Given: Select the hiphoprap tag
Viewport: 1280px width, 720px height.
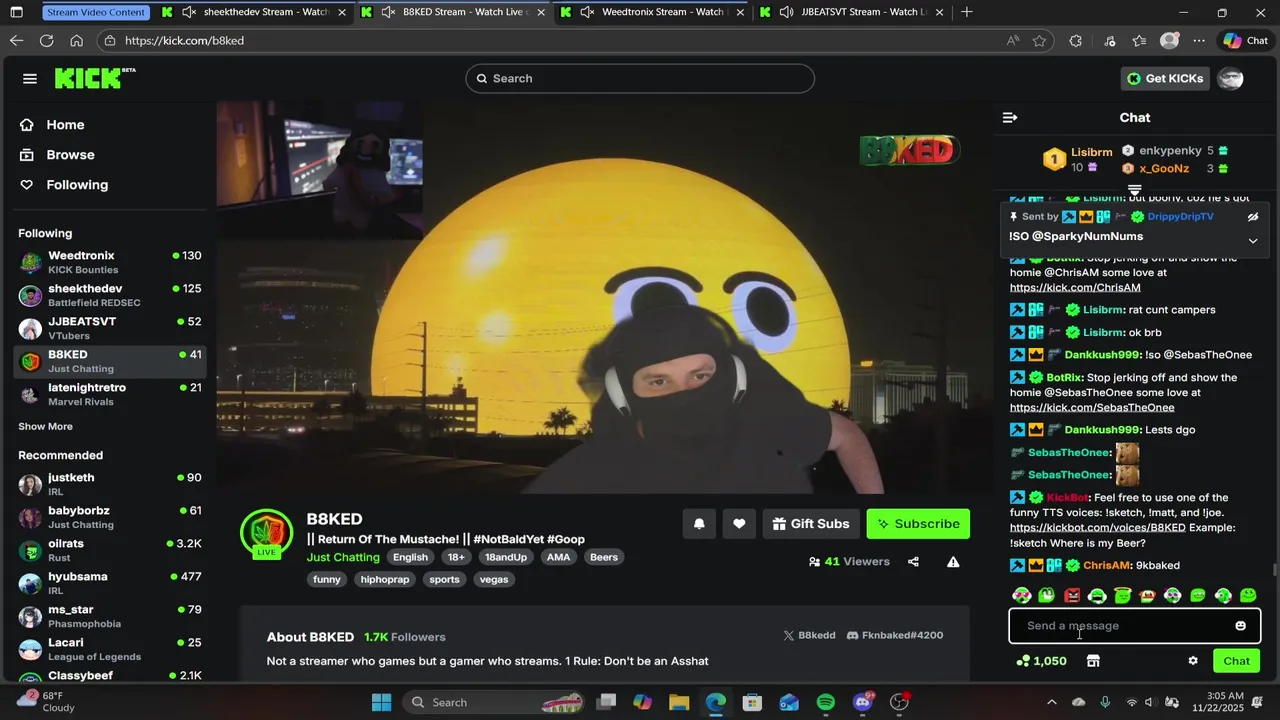Looking at the screenshot, I should [385, 580].
